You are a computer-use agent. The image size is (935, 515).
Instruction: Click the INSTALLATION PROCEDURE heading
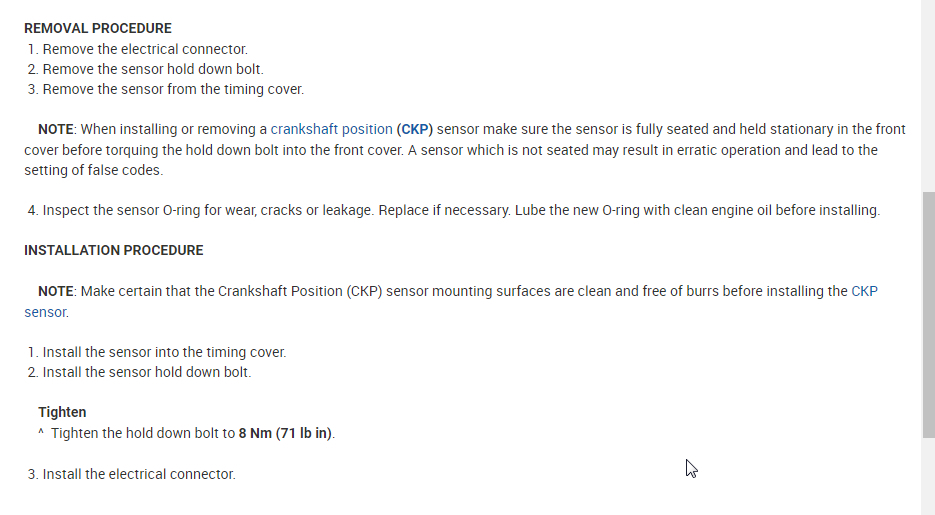(113, 250)
